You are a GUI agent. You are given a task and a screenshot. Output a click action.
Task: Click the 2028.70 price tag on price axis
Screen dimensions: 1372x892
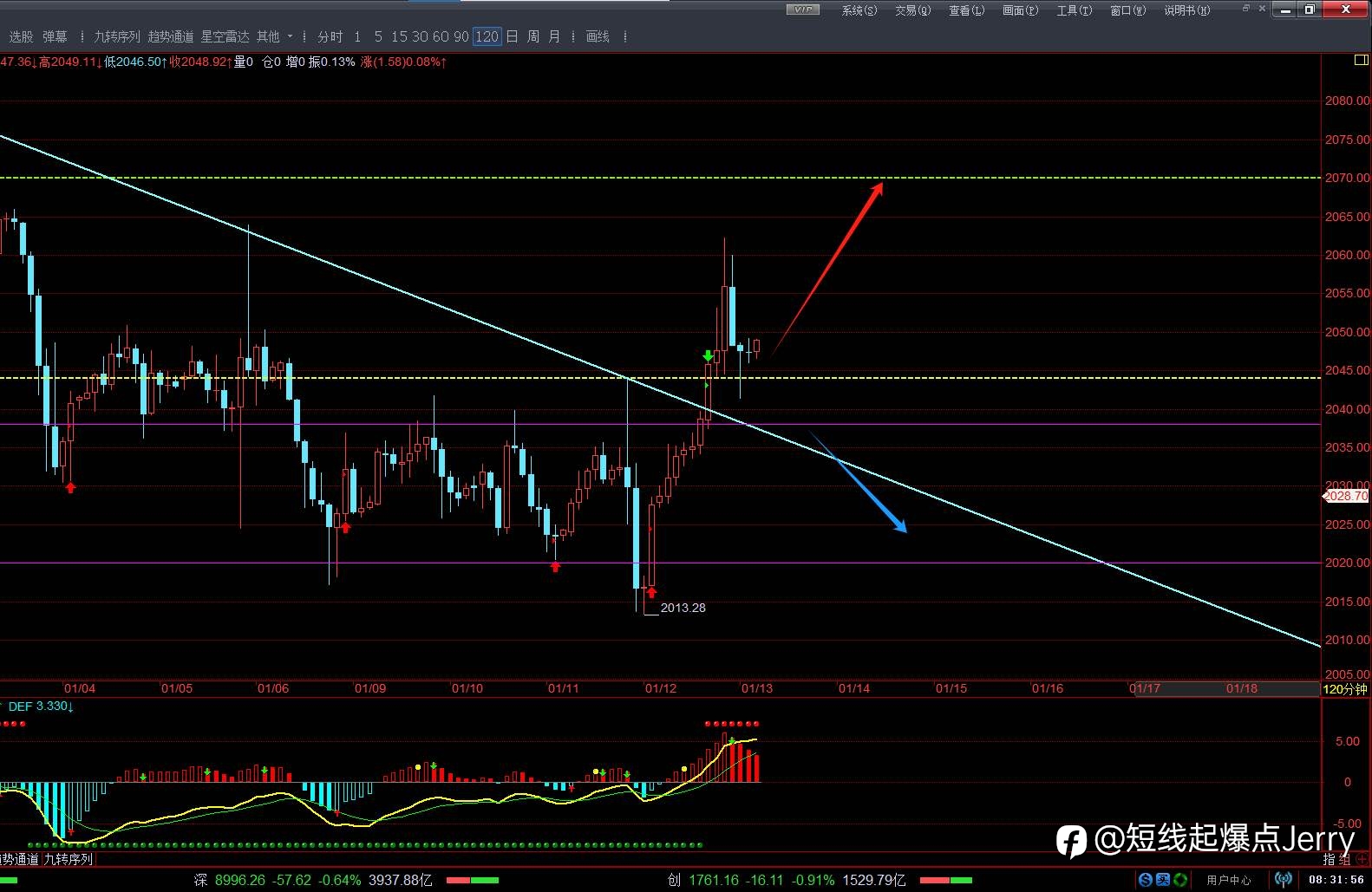pos(1346,496)
